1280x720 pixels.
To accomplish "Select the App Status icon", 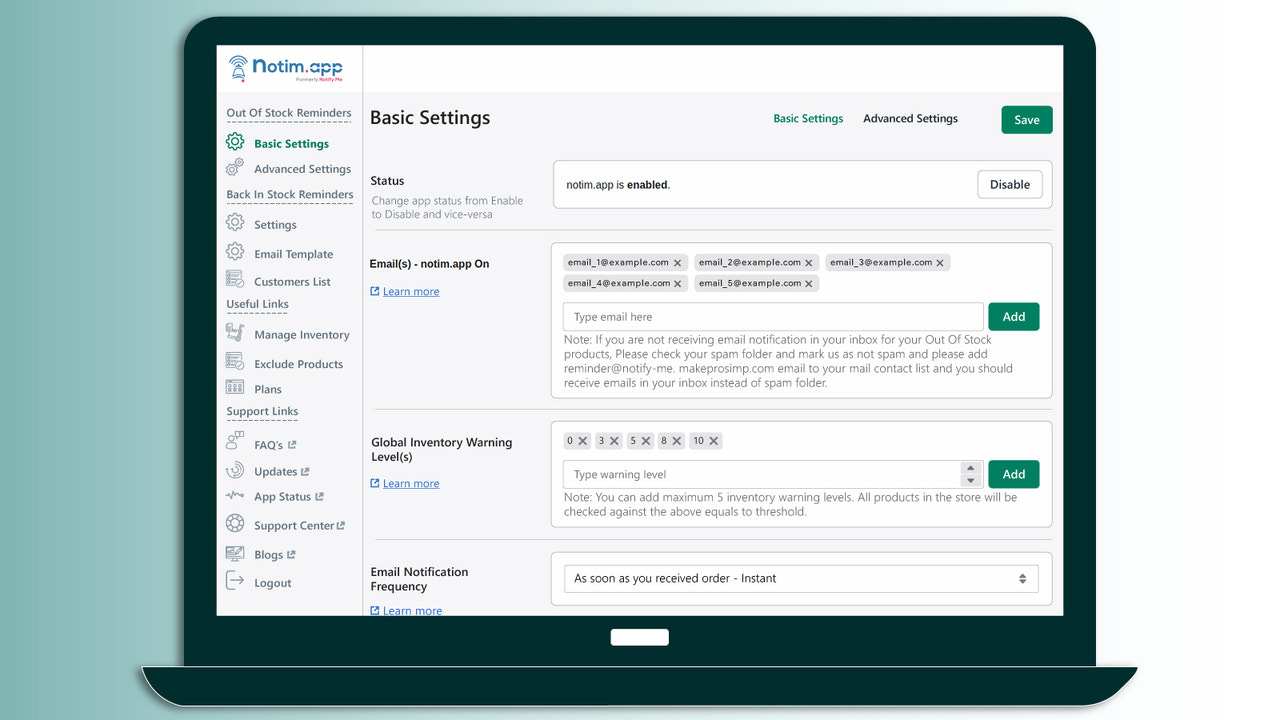I will click(x=234, y=496).
